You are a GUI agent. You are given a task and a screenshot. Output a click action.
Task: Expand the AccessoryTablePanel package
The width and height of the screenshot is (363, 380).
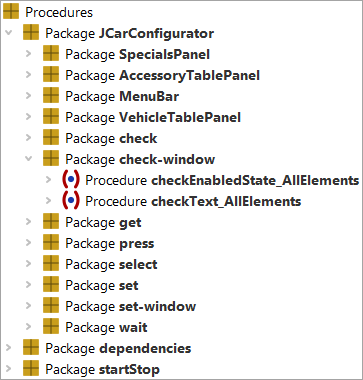[29, 75]
